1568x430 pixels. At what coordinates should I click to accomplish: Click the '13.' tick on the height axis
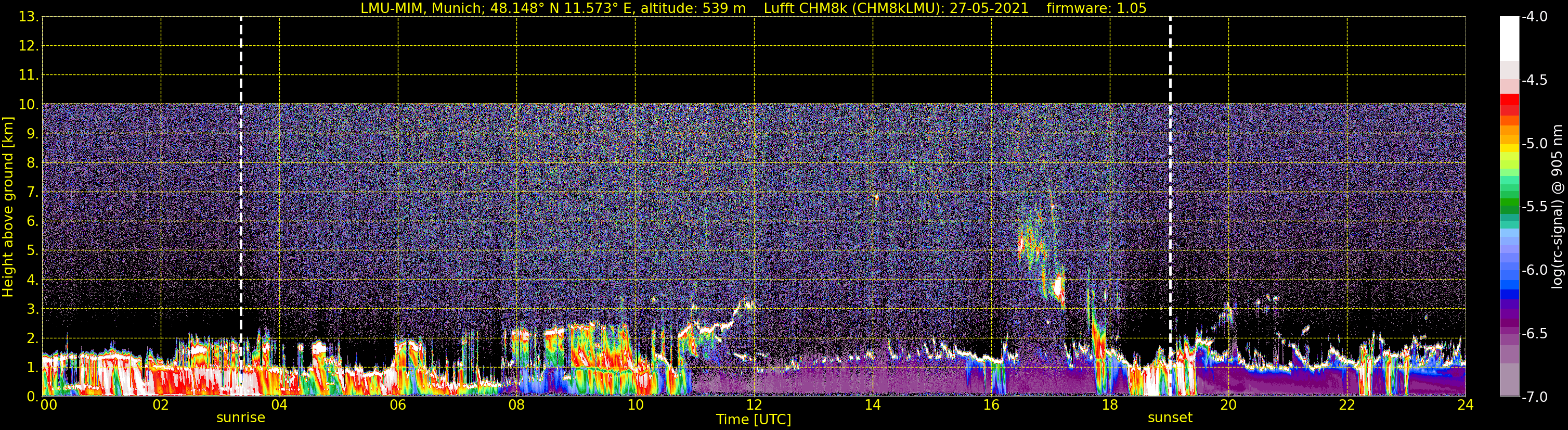tap(28, 17)
